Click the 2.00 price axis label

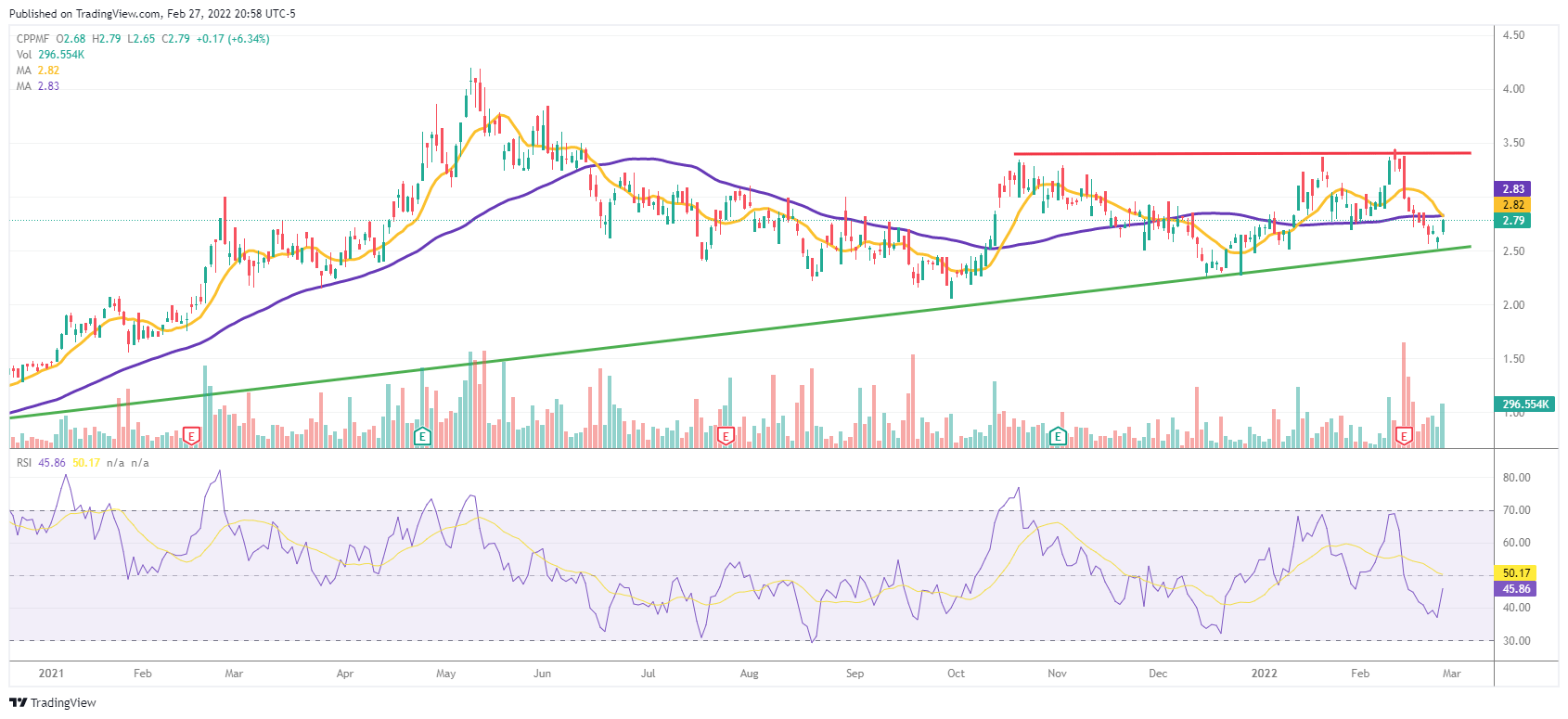click(x=1513, y=305)
